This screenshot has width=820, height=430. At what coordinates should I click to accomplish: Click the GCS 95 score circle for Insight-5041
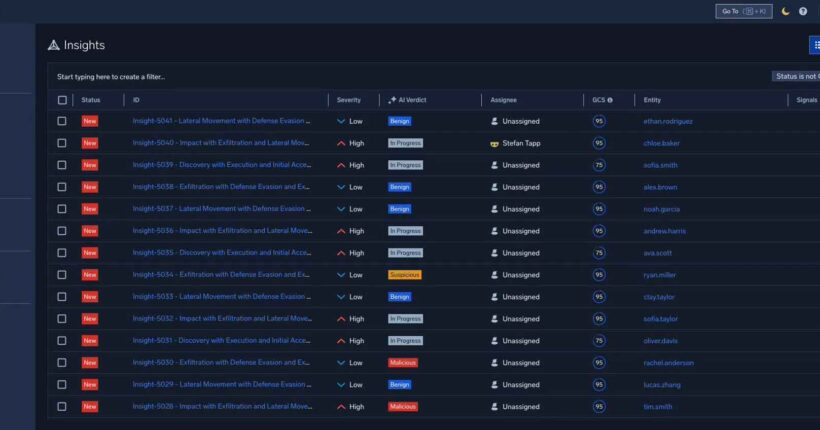pos(599,121)
